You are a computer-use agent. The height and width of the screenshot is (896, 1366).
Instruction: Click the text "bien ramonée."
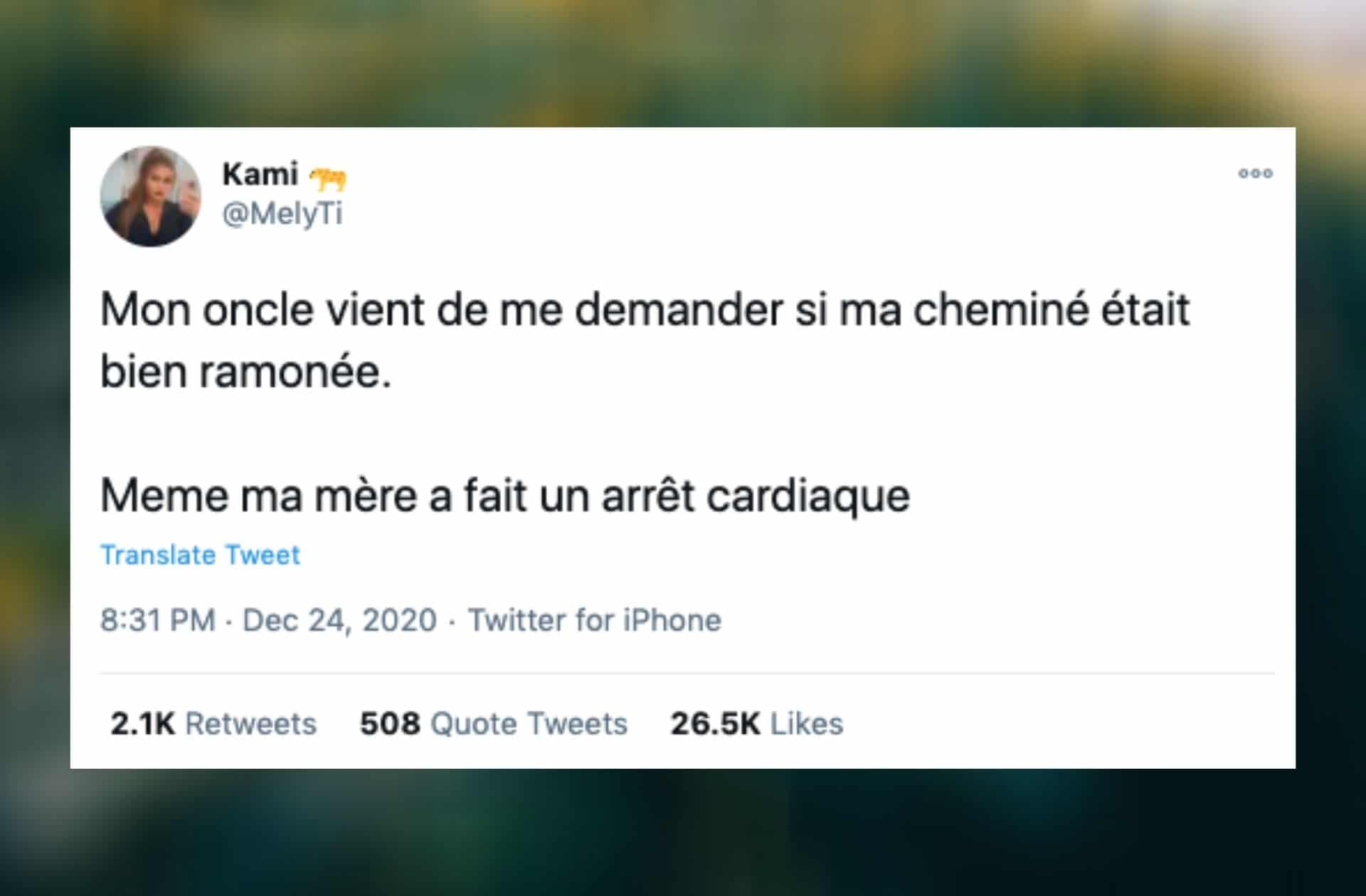[245, 372]
